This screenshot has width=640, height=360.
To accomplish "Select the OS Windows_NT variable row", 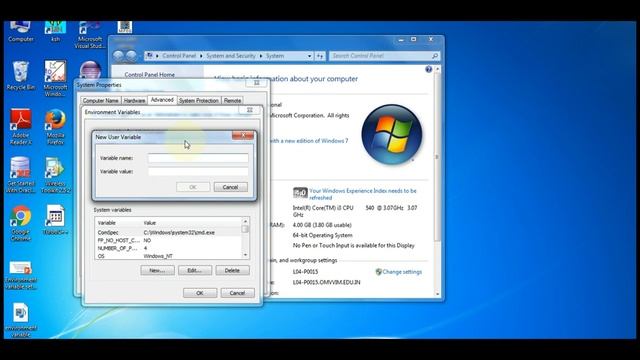I will coord(168,256).
